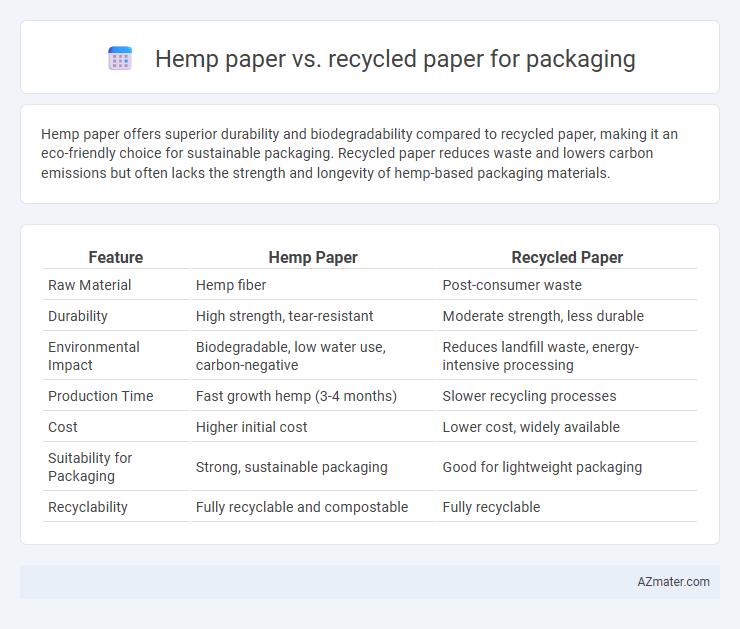Image resolution: width=740 pixels, height=629 pixels.
Task: Select the 'Environmental Impact' row label
Action: [x=94, y=356]
